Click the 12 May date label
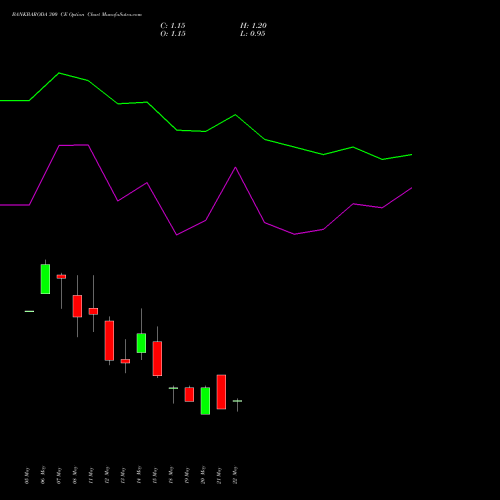Image resolution: width=500 pixels, height=500 pixels. click(107, 475)
